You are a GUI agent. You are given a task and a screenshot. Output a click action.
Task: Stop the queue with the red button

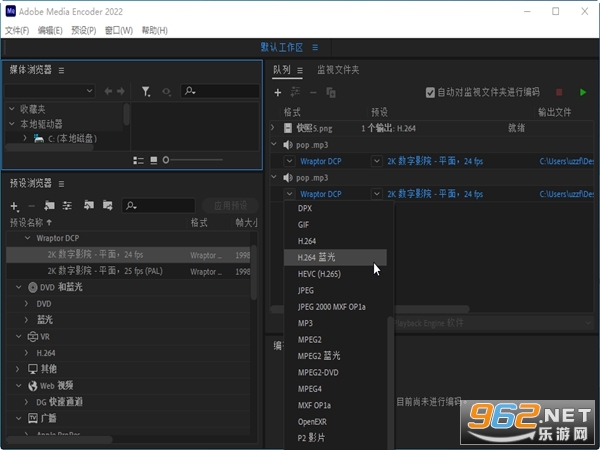[x=559, y=92]
